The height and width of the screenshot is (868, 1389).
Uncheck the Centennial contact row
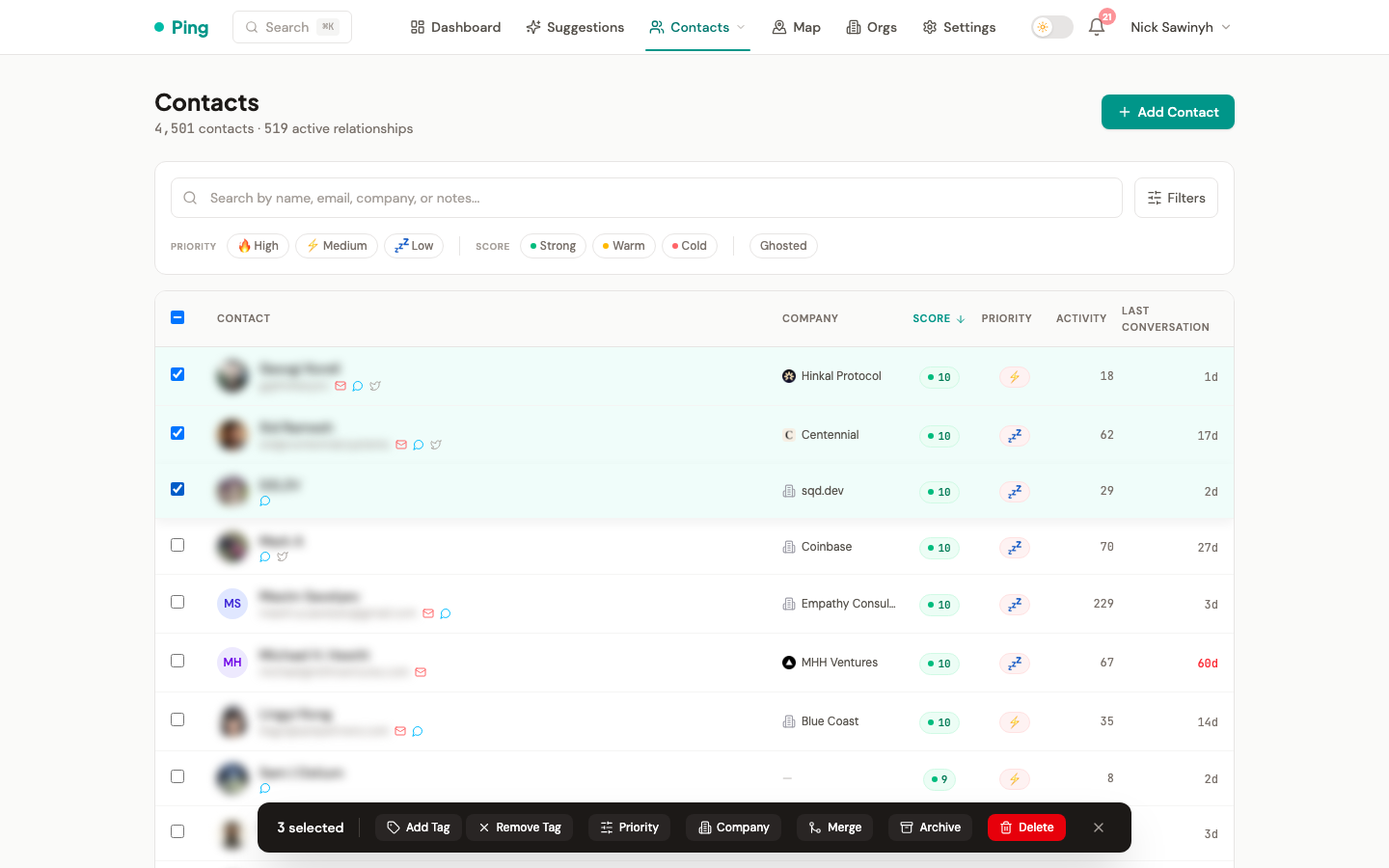pos(177,433)
